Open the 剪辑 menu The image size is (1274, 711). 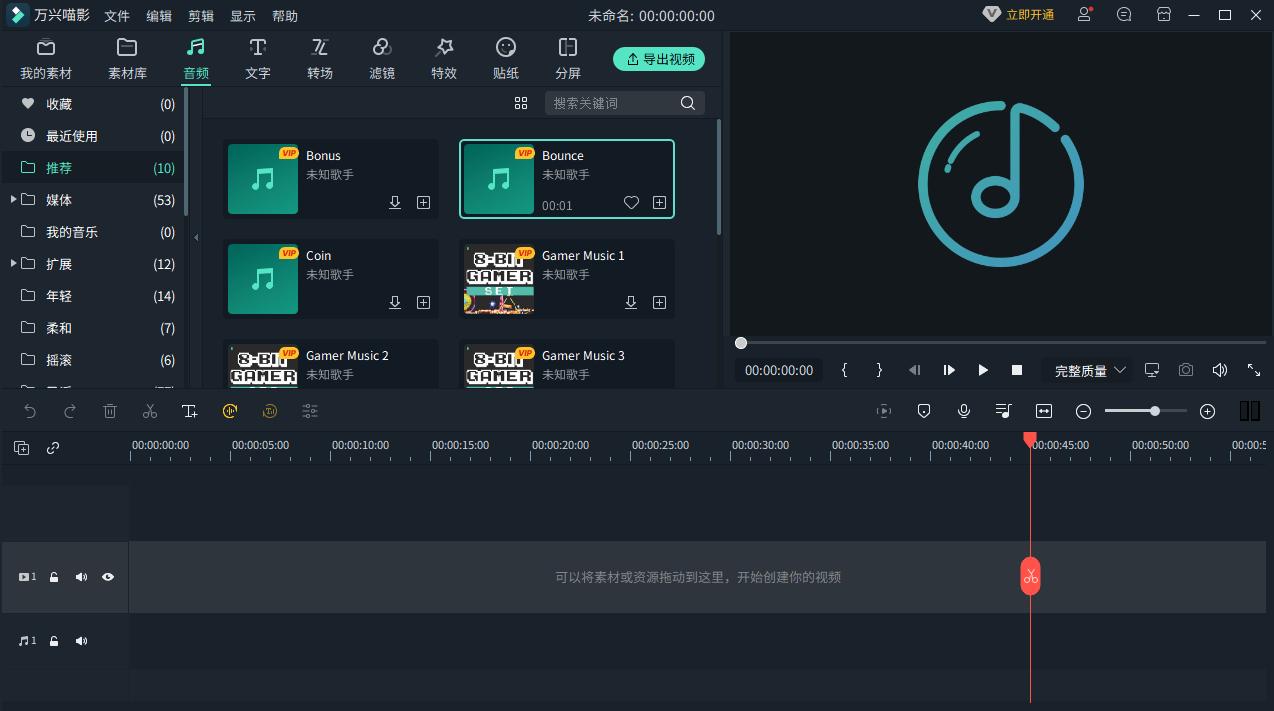point(199,15)
